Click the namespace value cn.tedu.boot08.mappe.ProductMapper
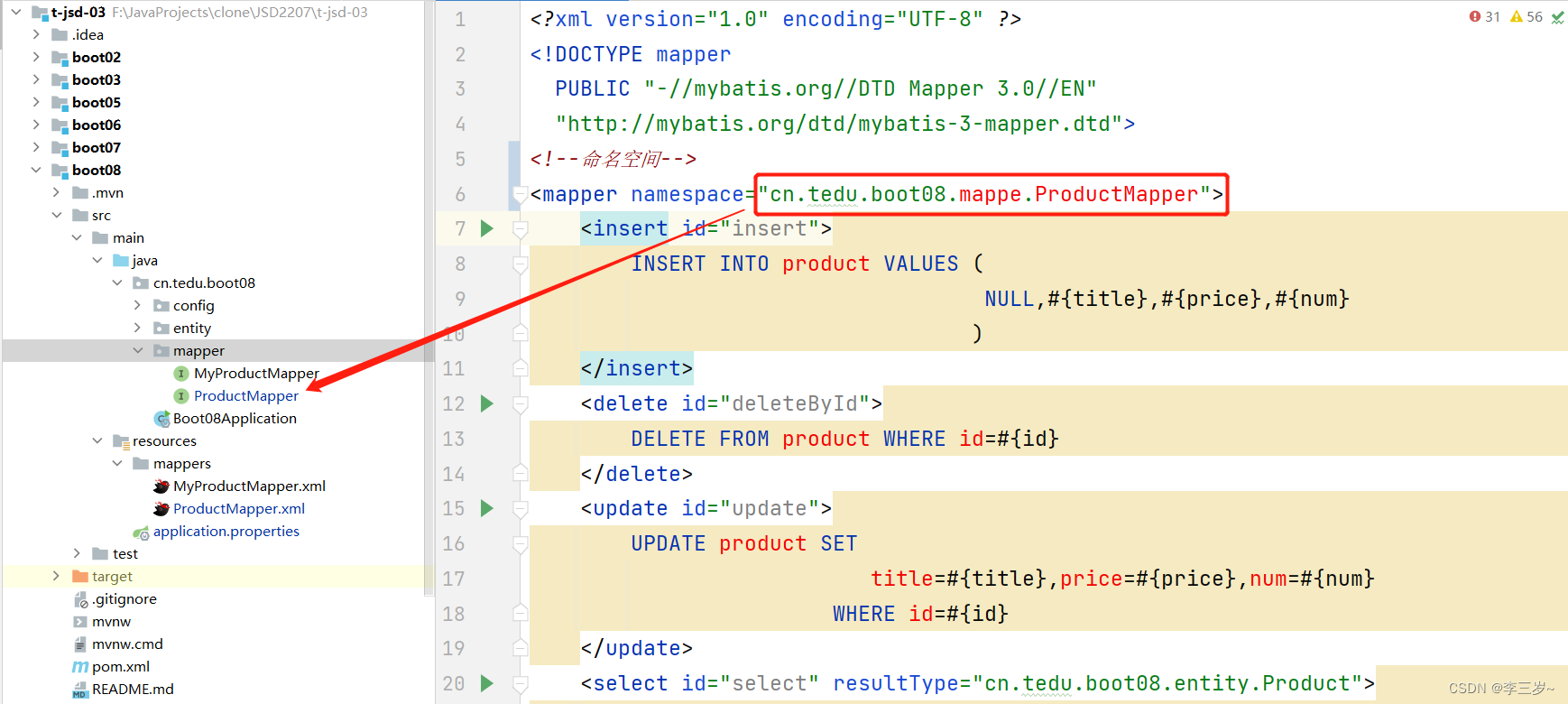The image size is (1568, 704). click(983, 194)
